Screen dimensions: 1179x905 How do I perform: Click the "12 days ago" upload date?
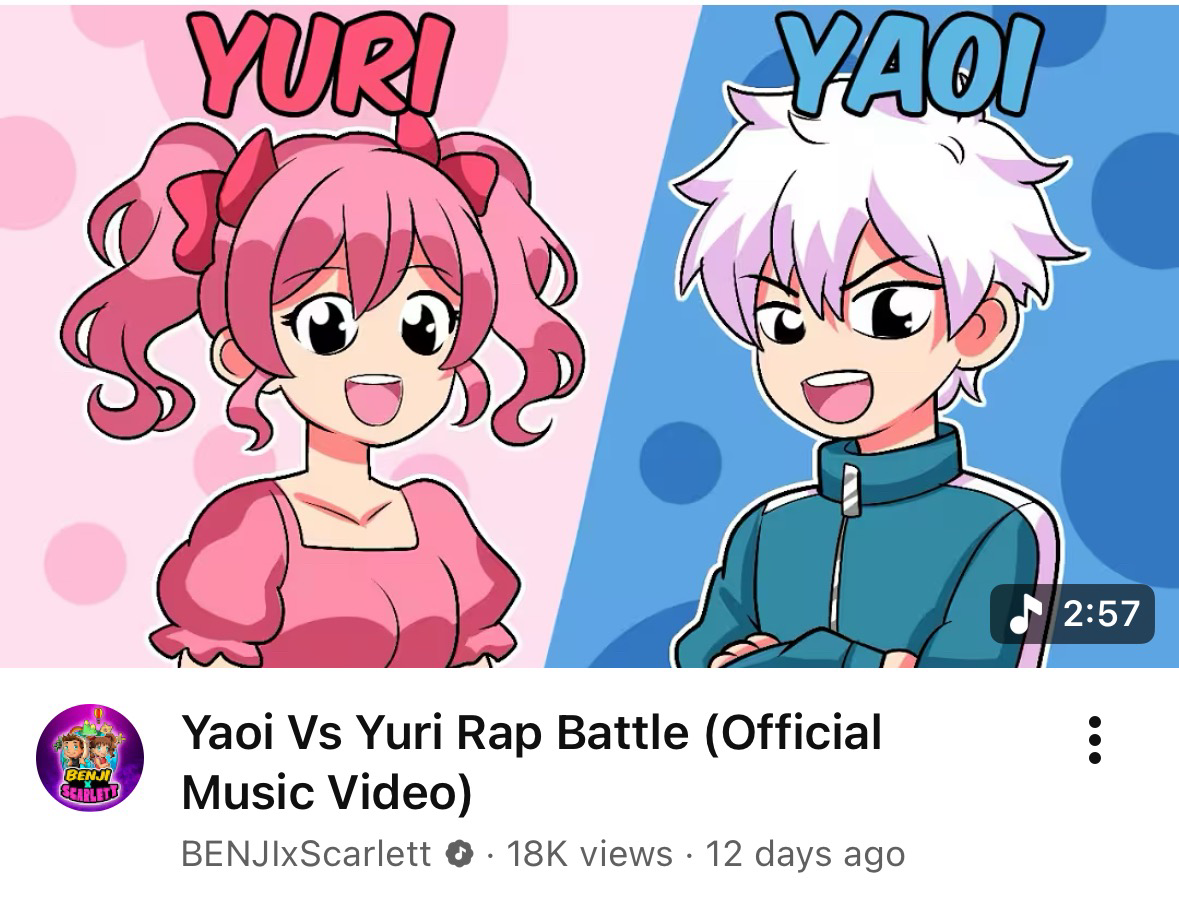(805, 854)
